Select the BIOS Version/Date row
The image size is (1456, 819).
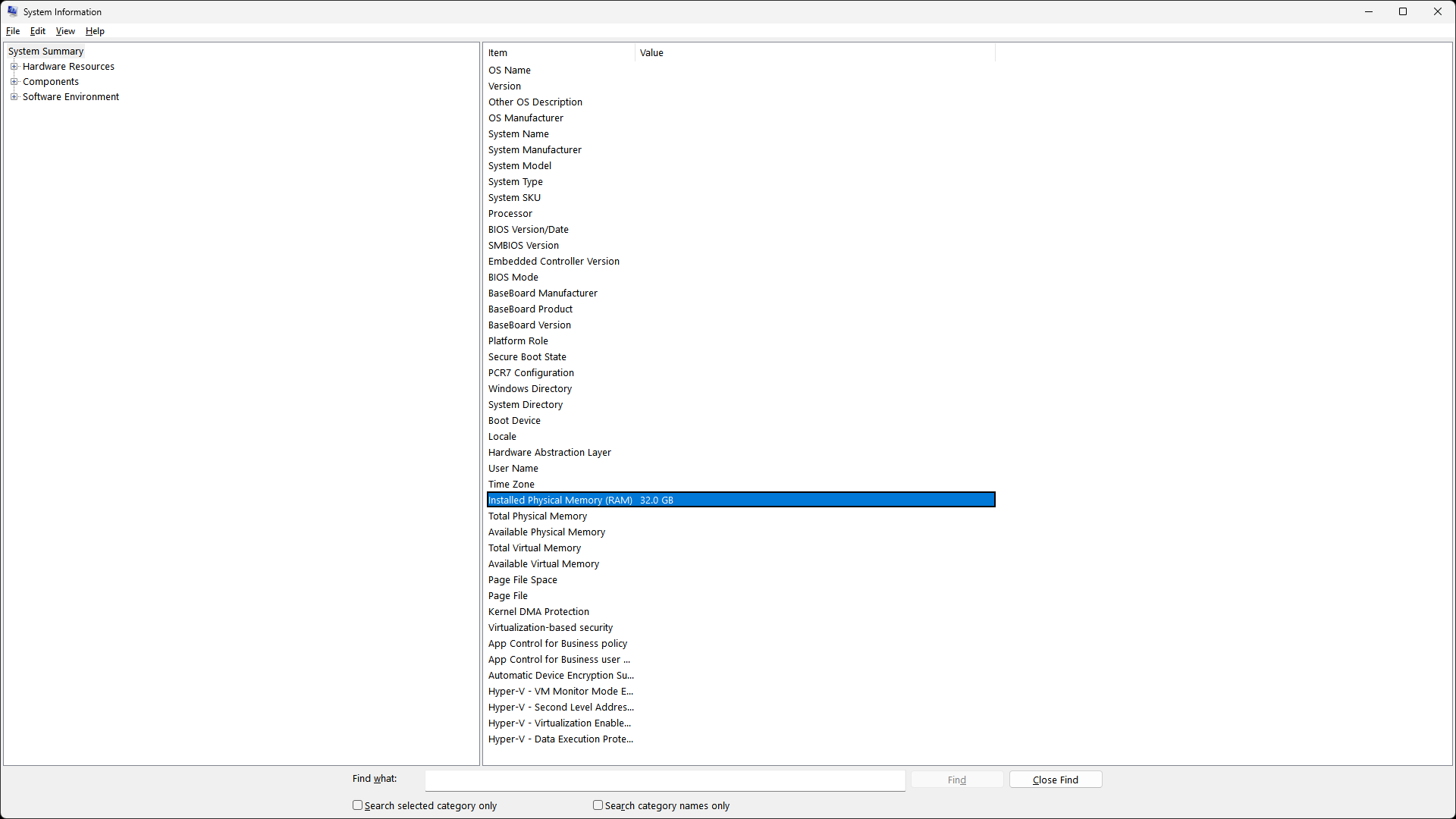741,230
